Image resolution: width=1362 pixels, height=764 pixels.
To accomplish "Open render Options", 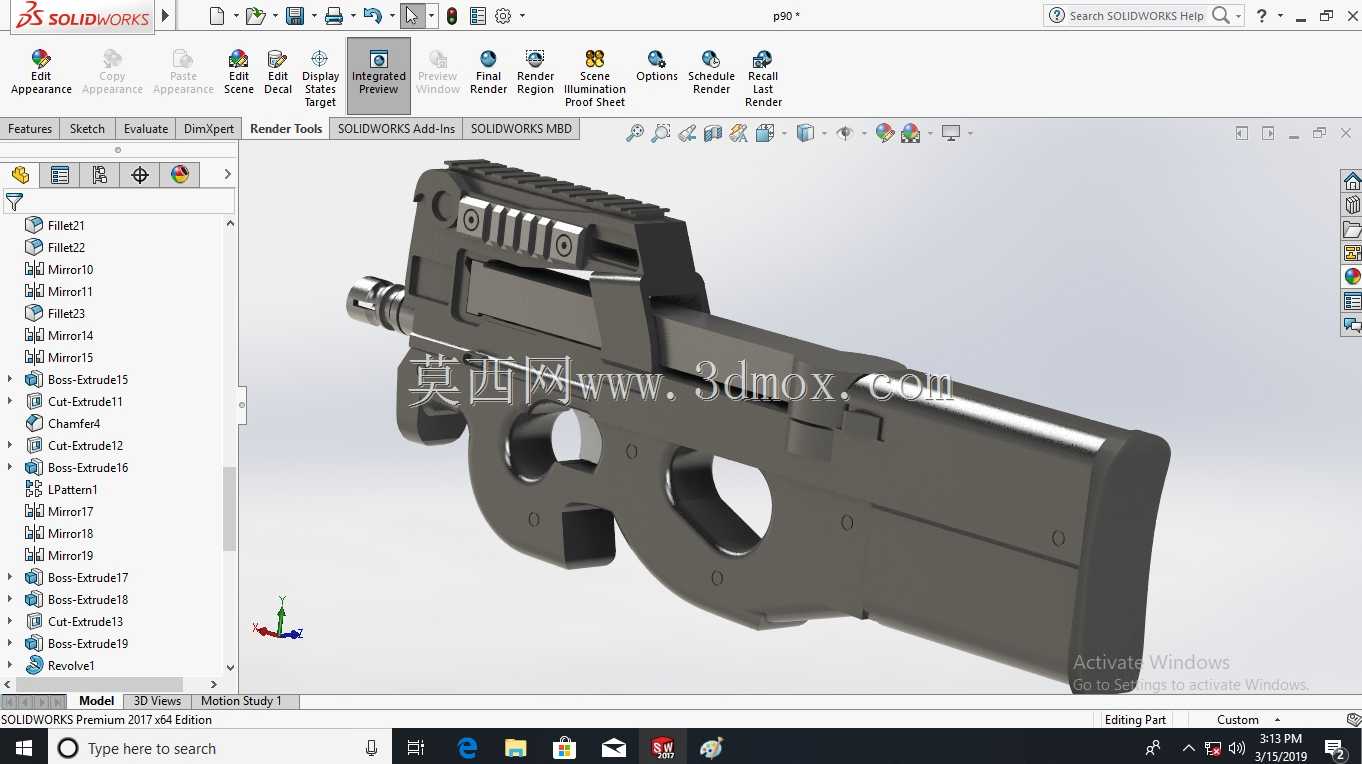I will [x=657, y=66].
